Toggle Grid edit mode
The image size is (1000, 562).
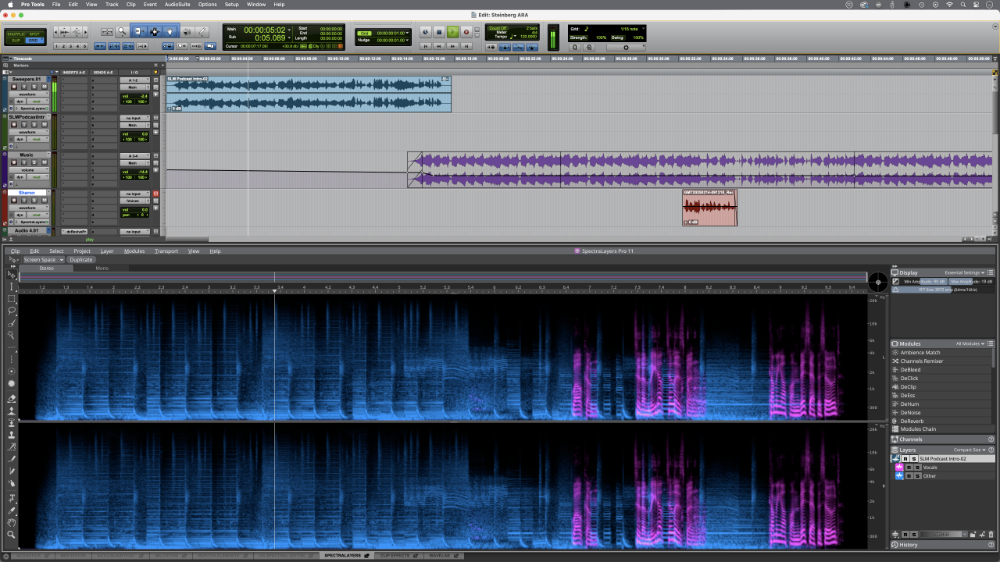click(x=35, y=41)
